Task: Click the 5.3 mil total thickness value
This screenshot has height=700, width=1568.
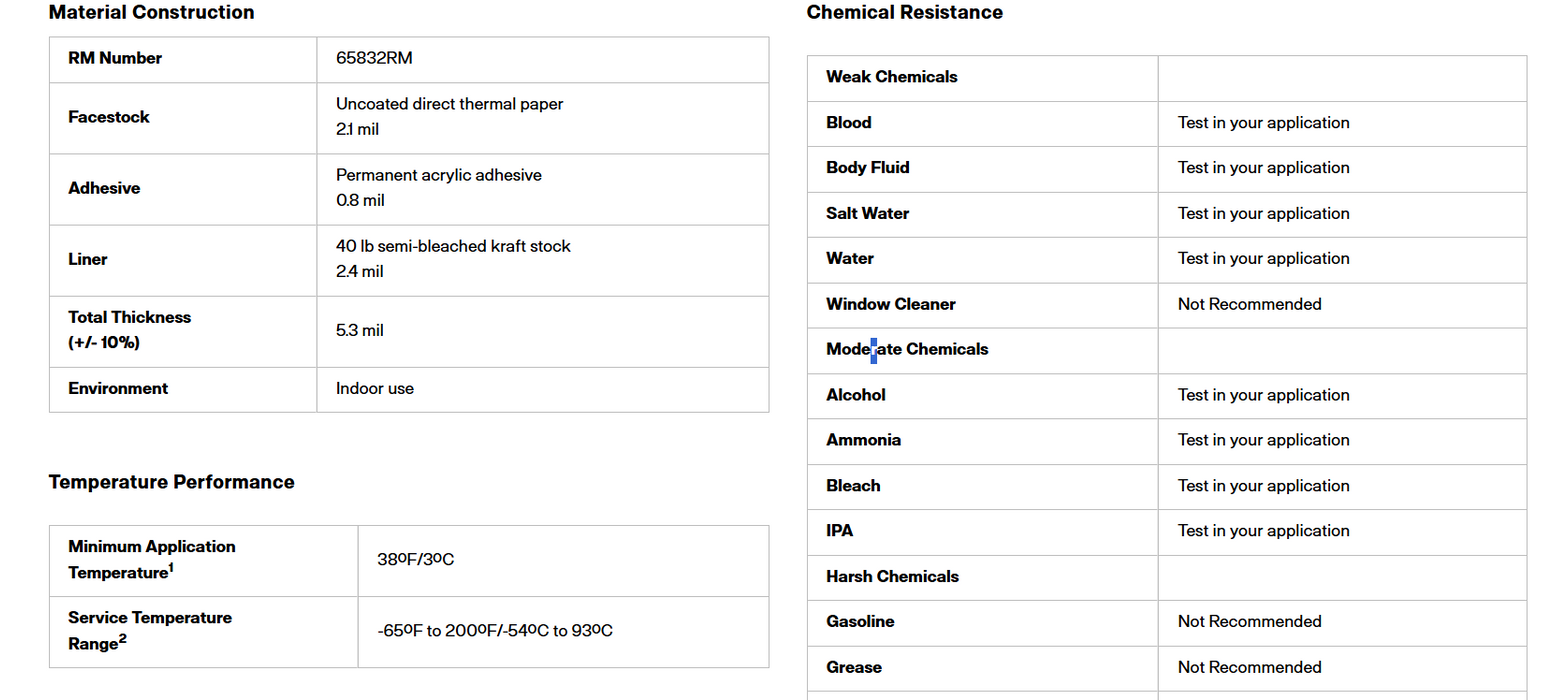Action: [x=360, y=331]
